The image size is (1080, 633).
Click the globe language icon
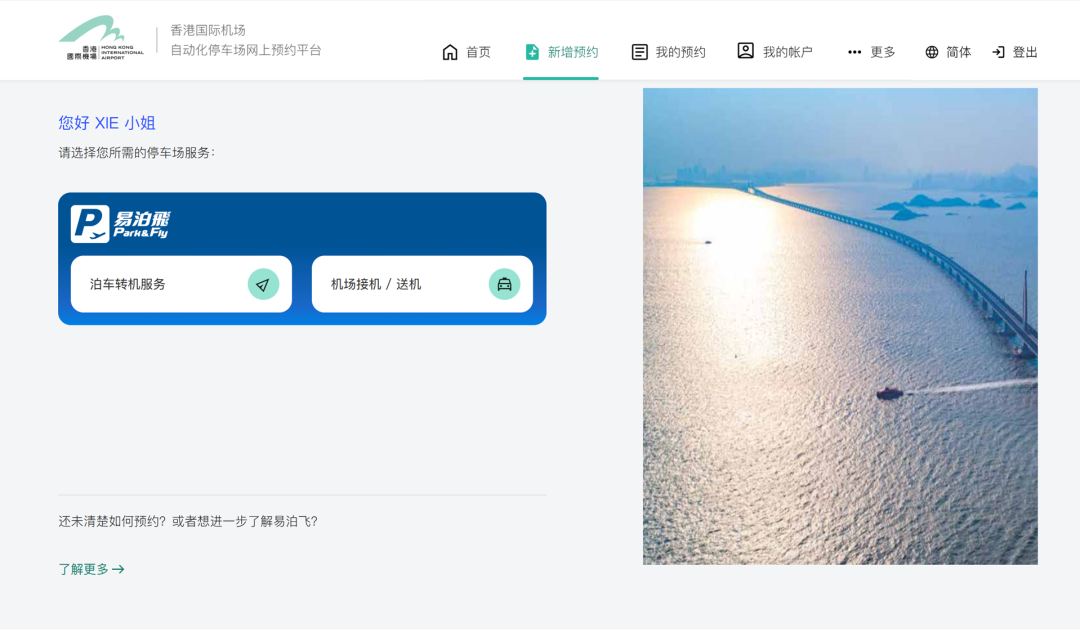point(931,52)
